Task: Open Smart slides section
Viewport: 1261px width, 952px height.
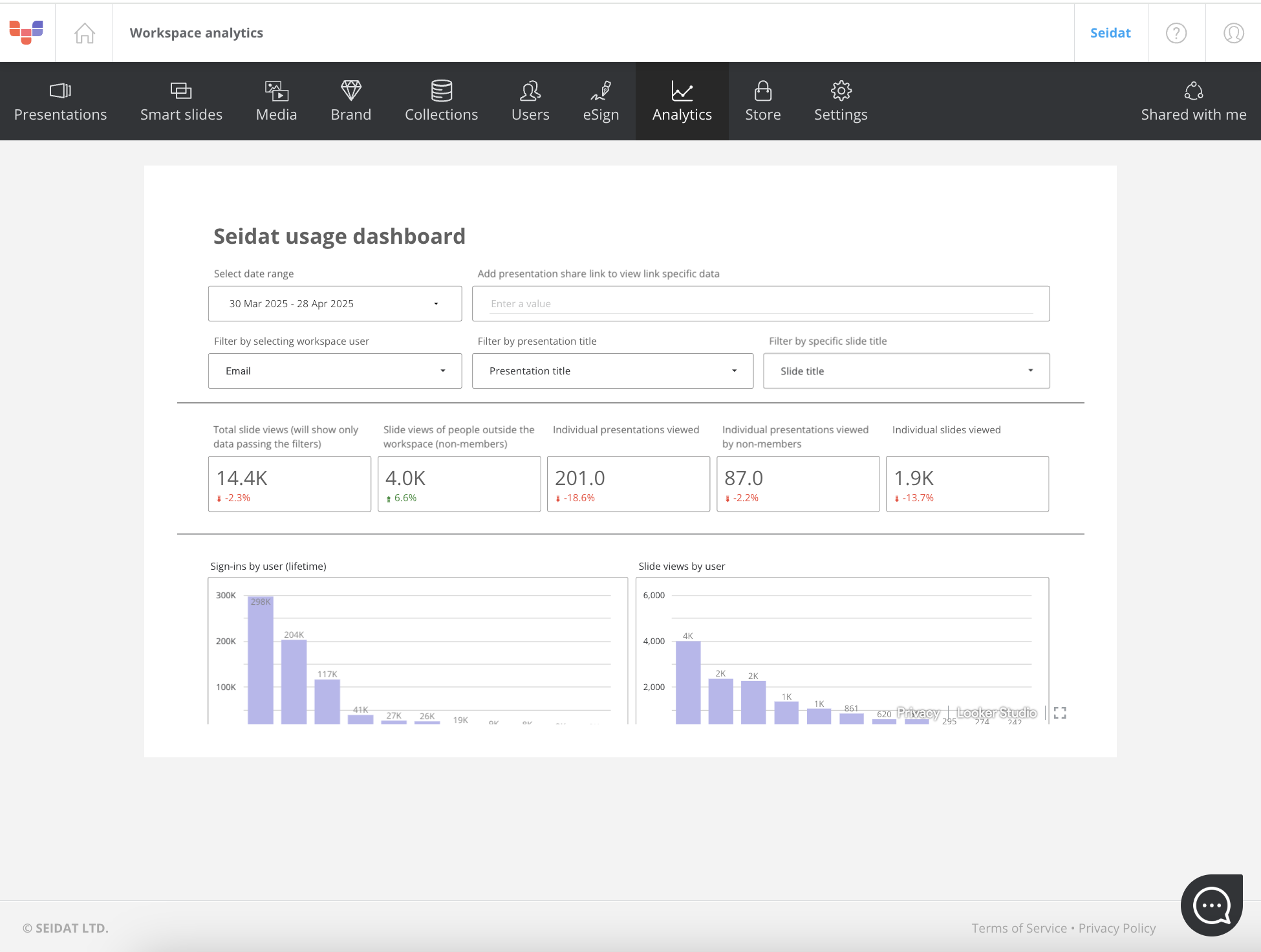Action: tap(181, 102)
